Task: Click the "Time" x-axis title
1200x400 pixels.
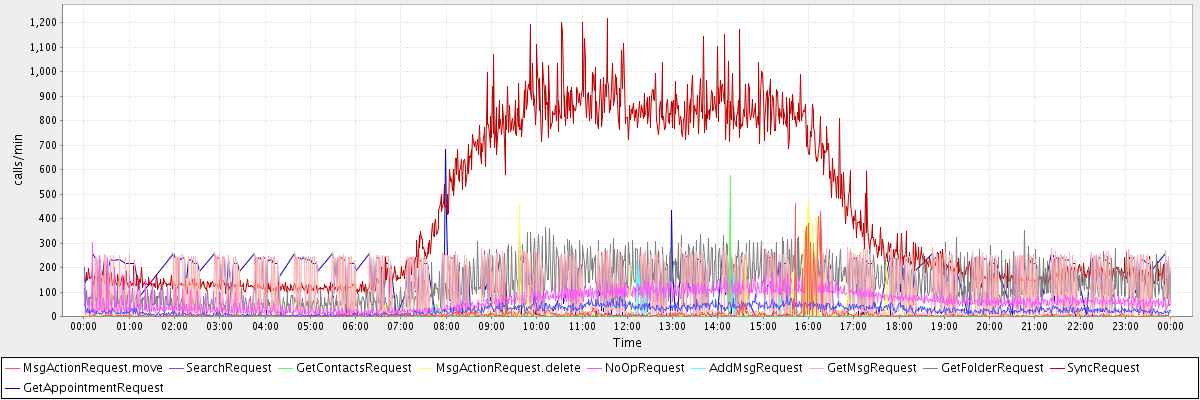Action: click(x=627, y=342)
